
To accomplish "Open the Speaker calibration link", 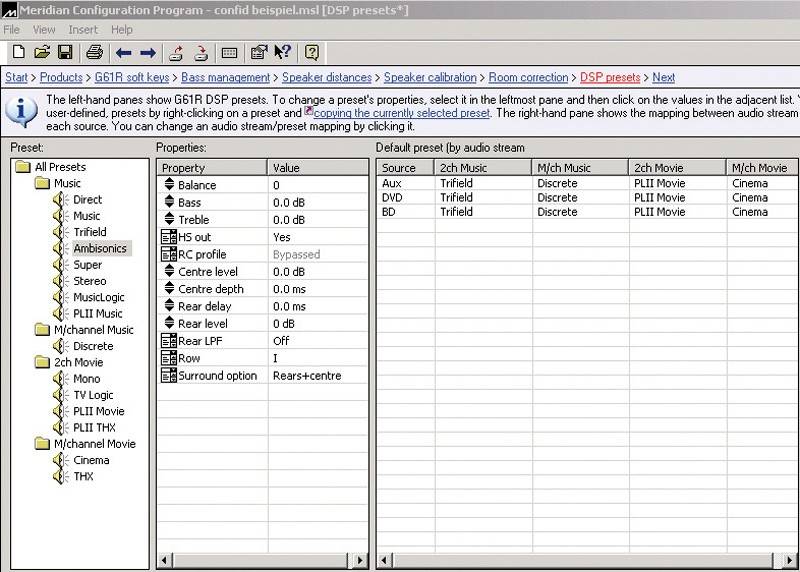I will click(430, 77).
